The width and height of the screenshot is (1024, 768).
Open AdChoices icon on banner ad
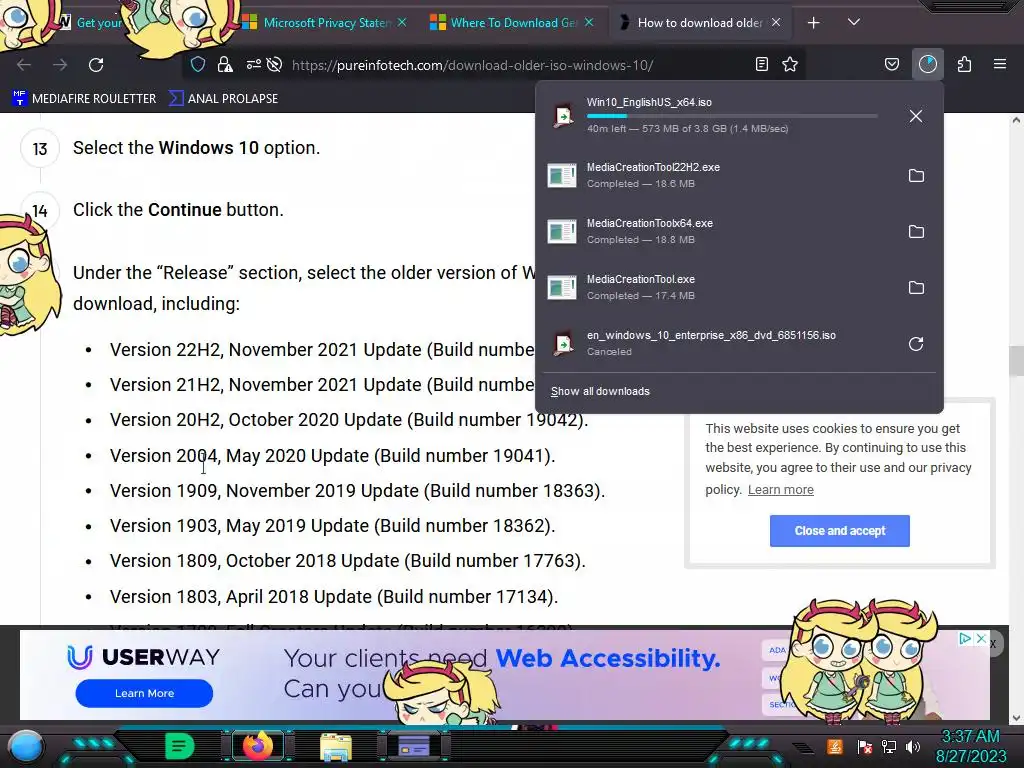pos(965,639)
